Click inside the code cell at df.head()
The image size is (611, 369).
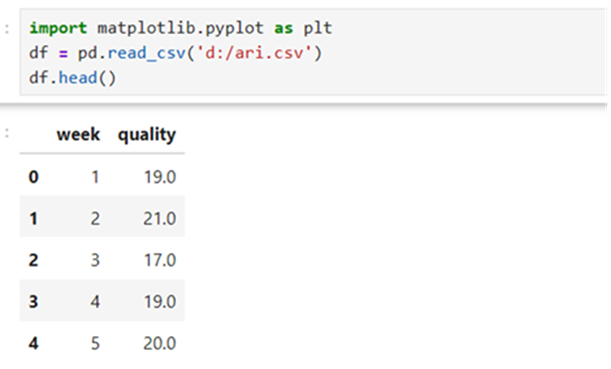point(72,78)
